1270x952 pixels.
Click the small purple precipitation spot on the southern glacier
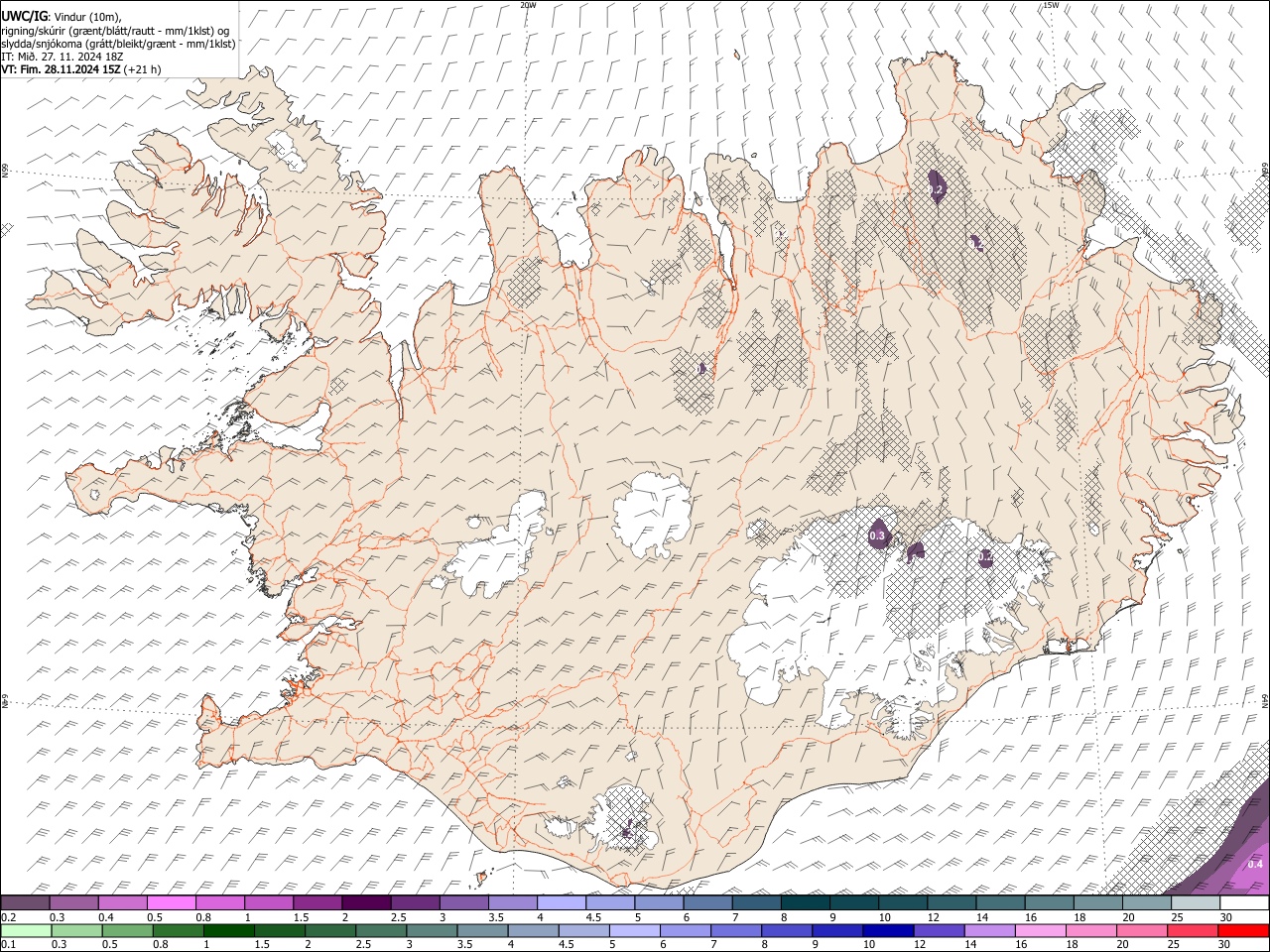[x=627, y=827]
